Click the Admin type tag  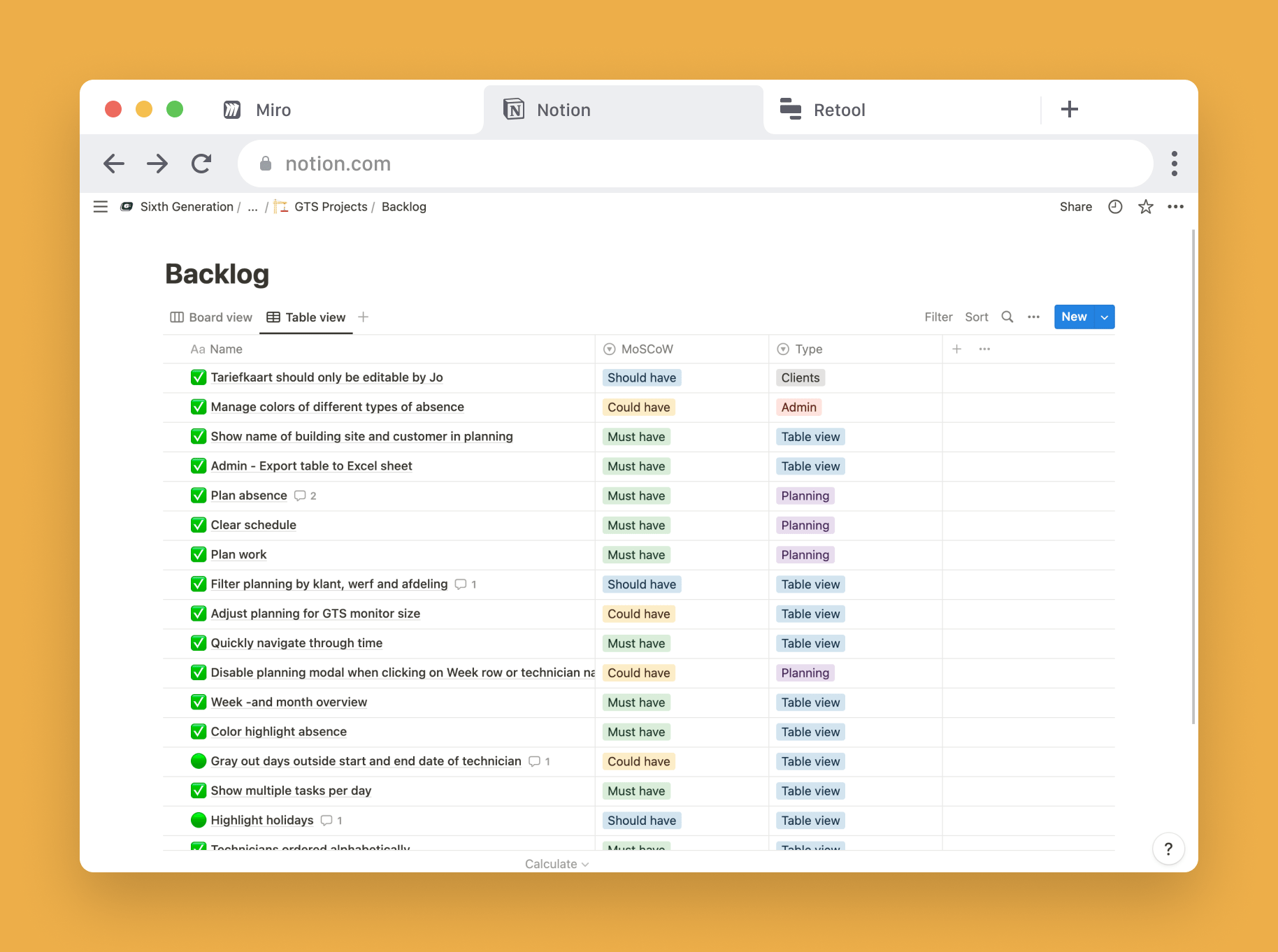point(798,408)
